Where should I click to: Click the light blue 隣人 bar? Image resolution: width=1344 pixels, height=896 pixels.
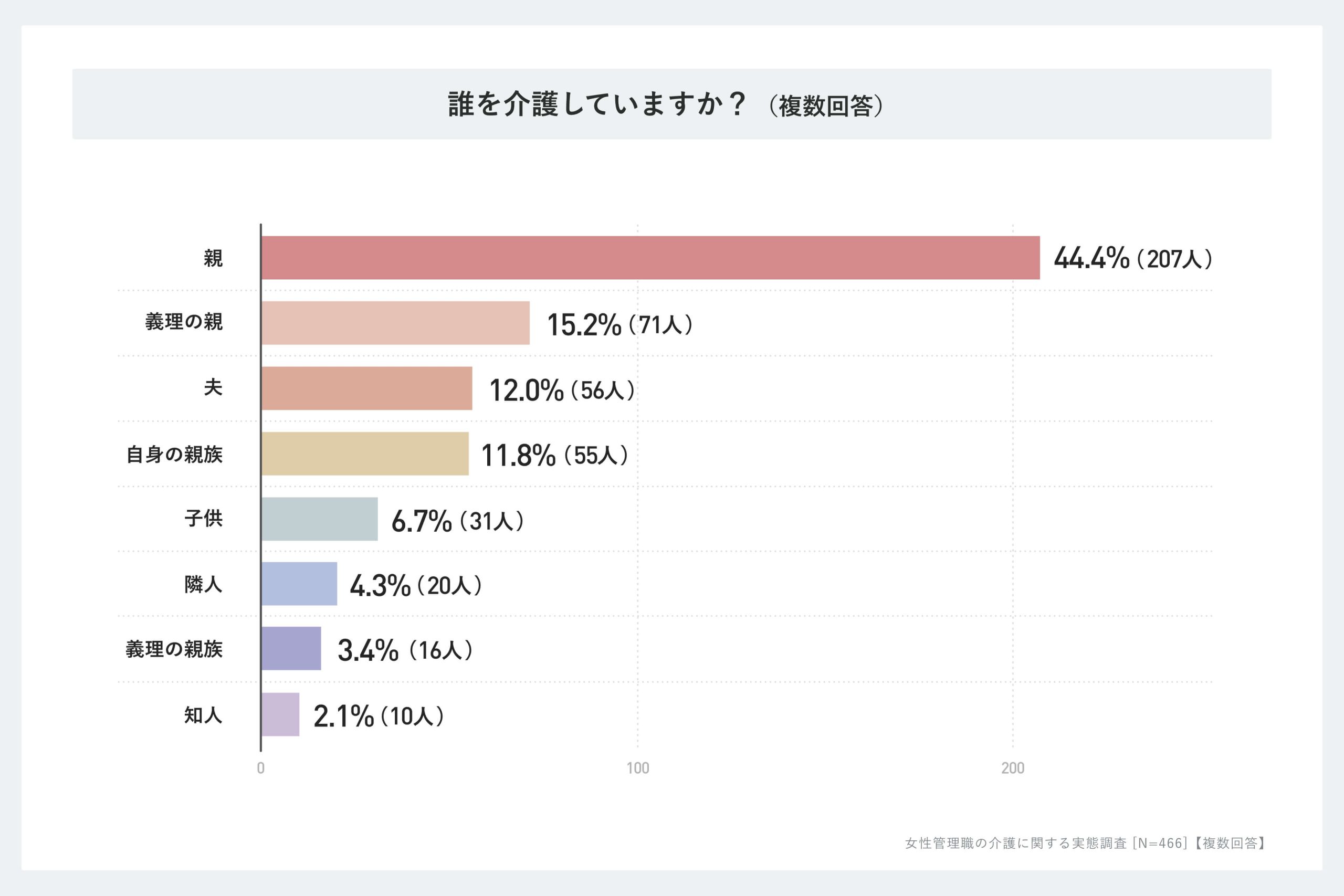299,584
